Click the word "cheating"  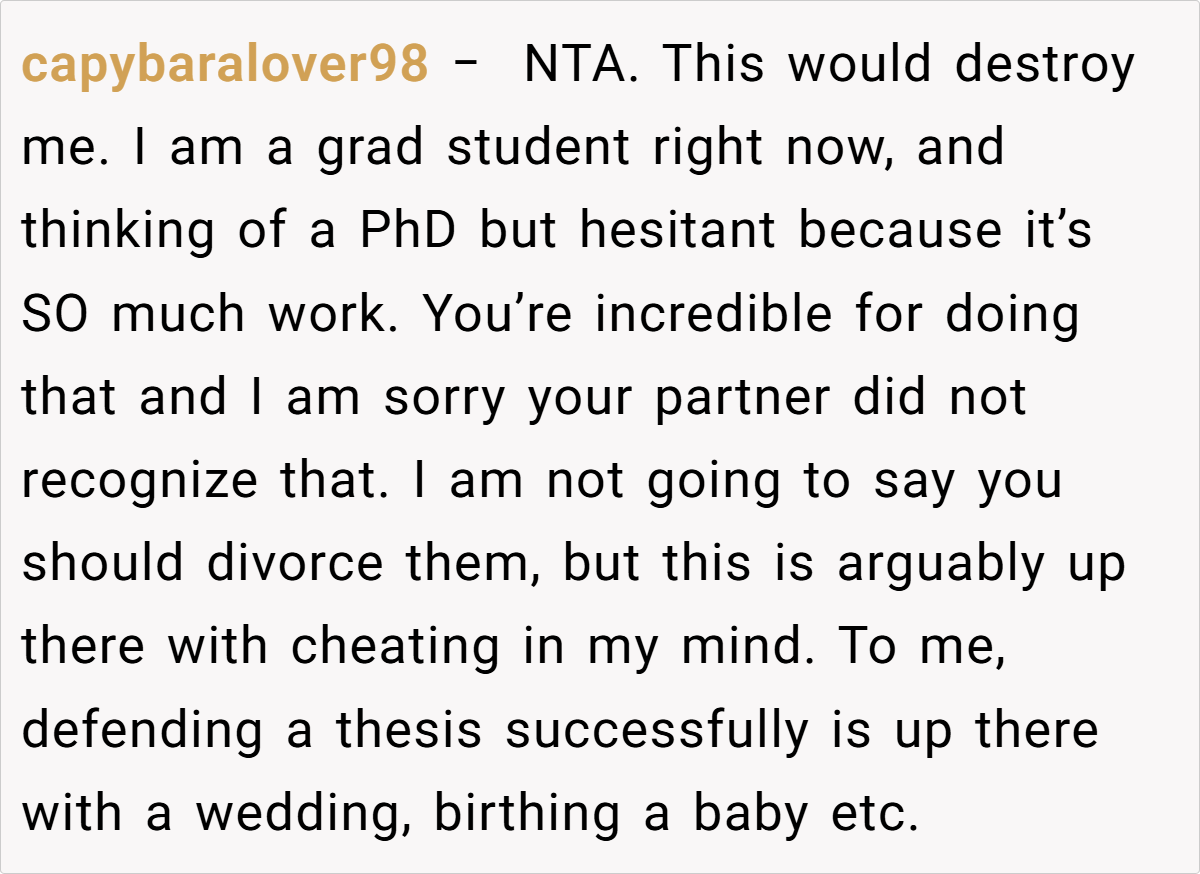click(395, 647)
